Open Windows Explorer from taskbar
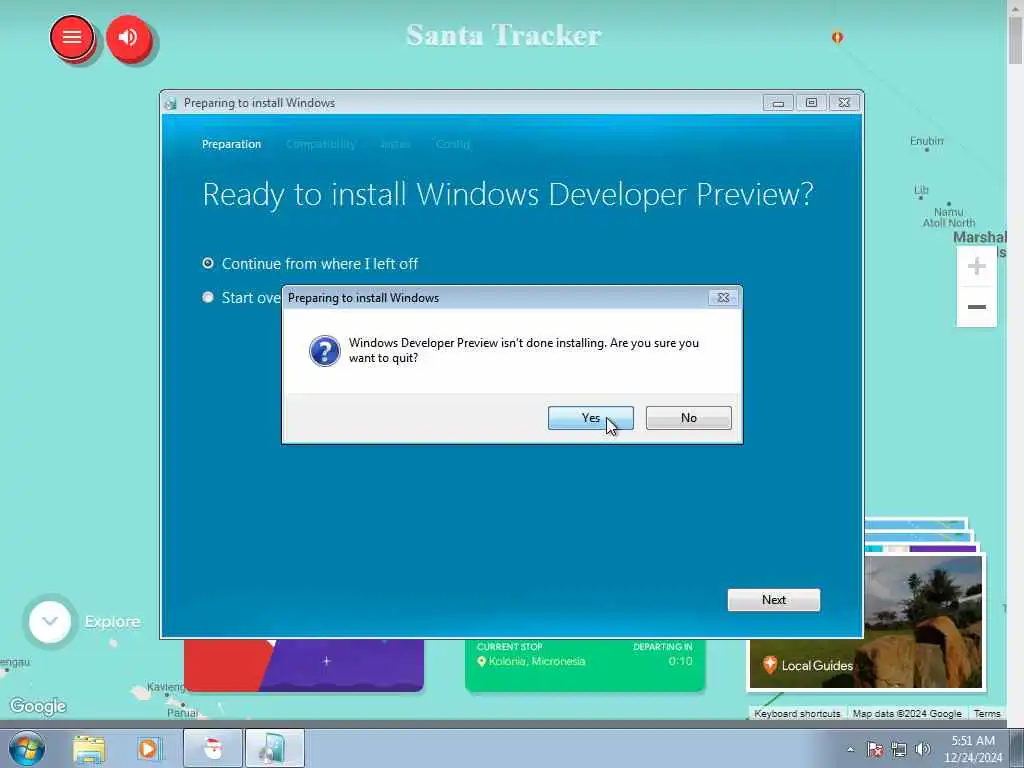 89,748
